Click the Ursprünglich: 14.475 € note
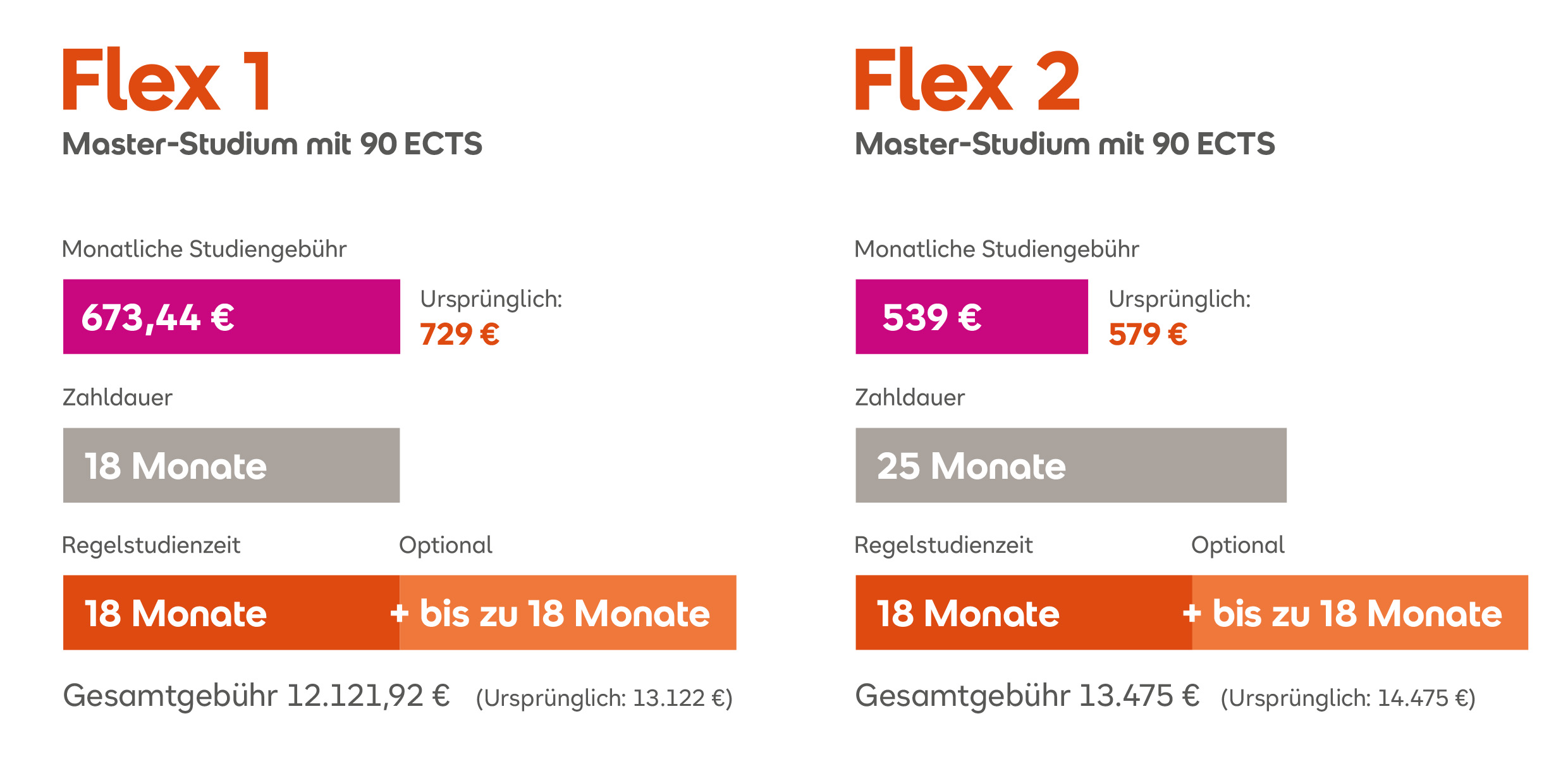Screen dimensions: 1568x759 (1348, 698)
